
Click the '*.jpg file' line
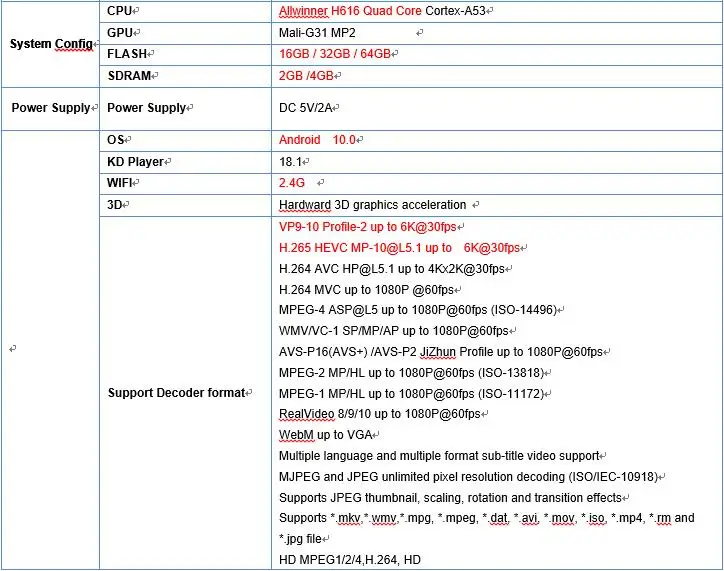tap(300, 539)
